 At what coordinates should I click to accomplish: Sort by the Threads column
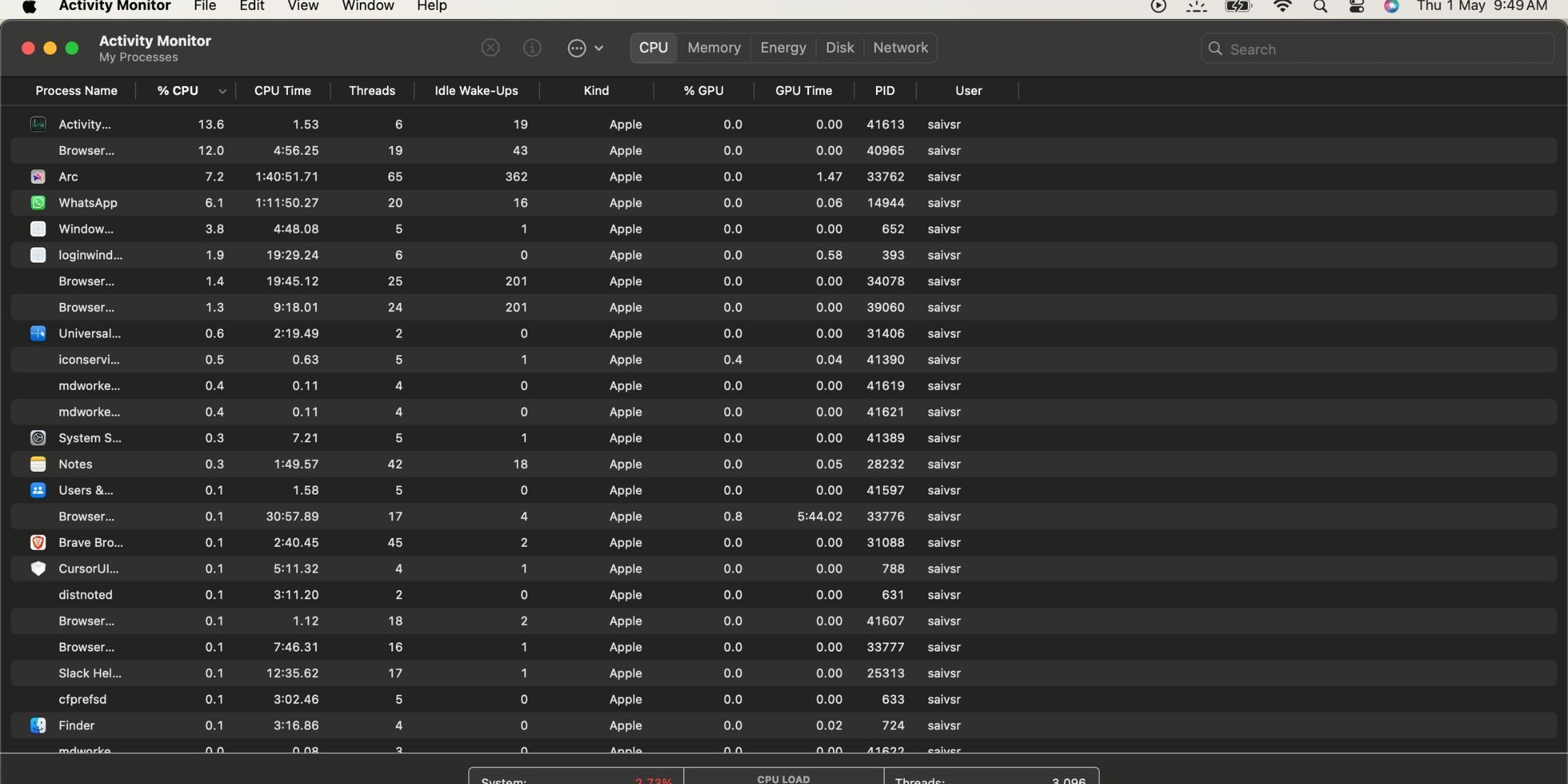[372, 91]
